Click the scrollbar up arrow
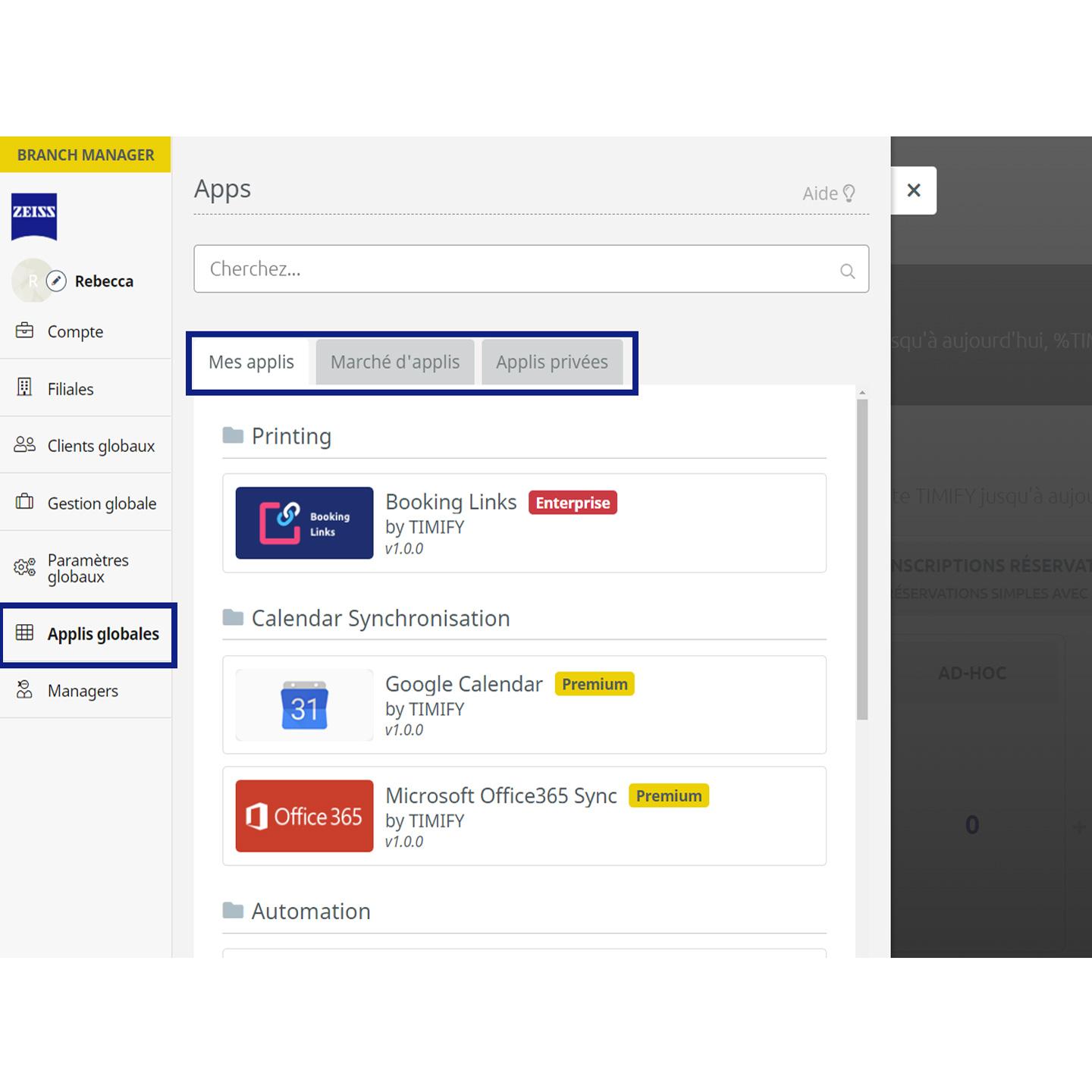1092x1092 pixels. point(862,393)
